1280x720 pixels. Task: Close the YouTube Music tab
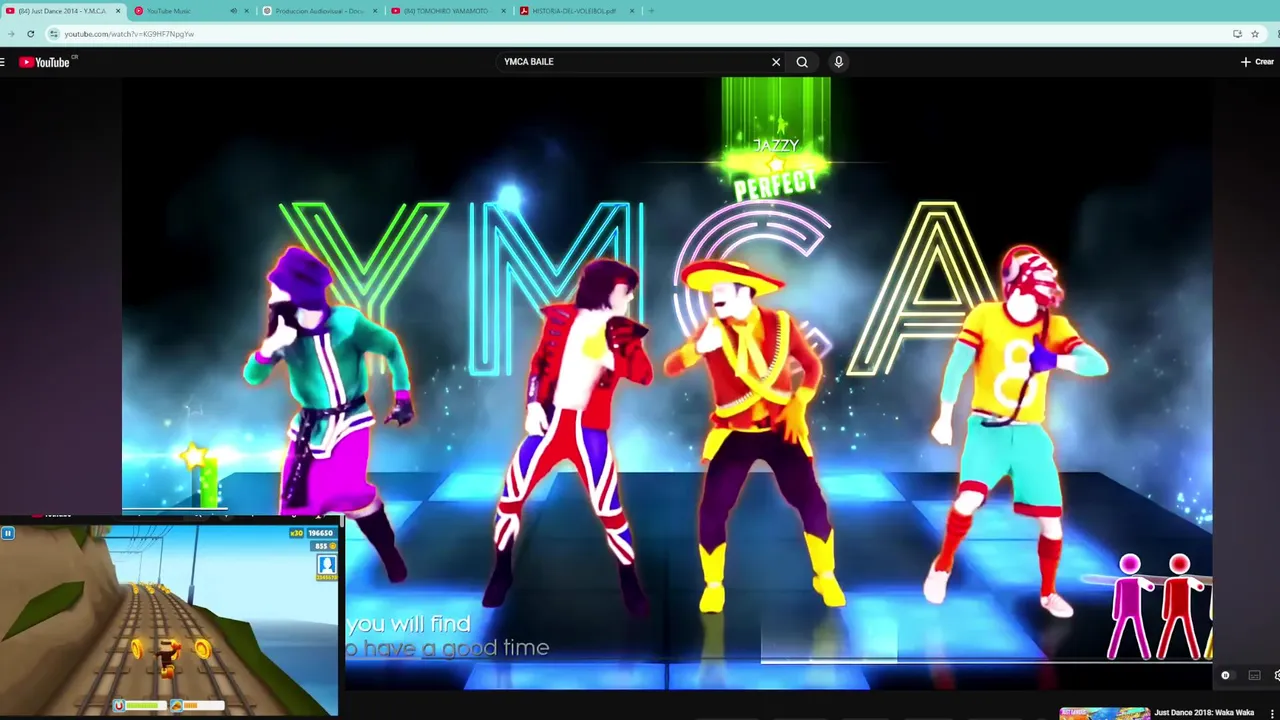pos(247,11)
